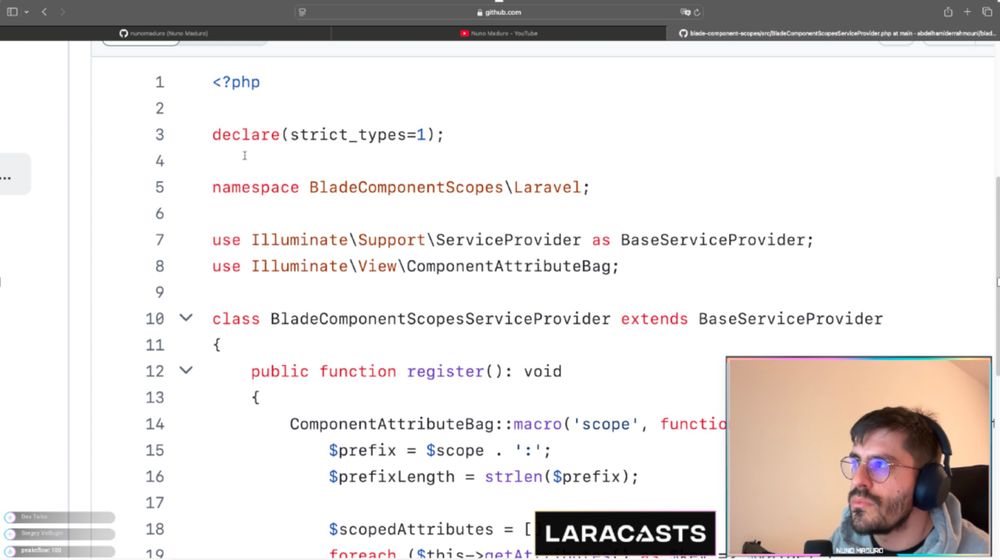The image size is (1000, 560).
Task: Click 'ComponentAttributeBag;' on line 8
Action: pyautogui.click(x=512, y=266)
